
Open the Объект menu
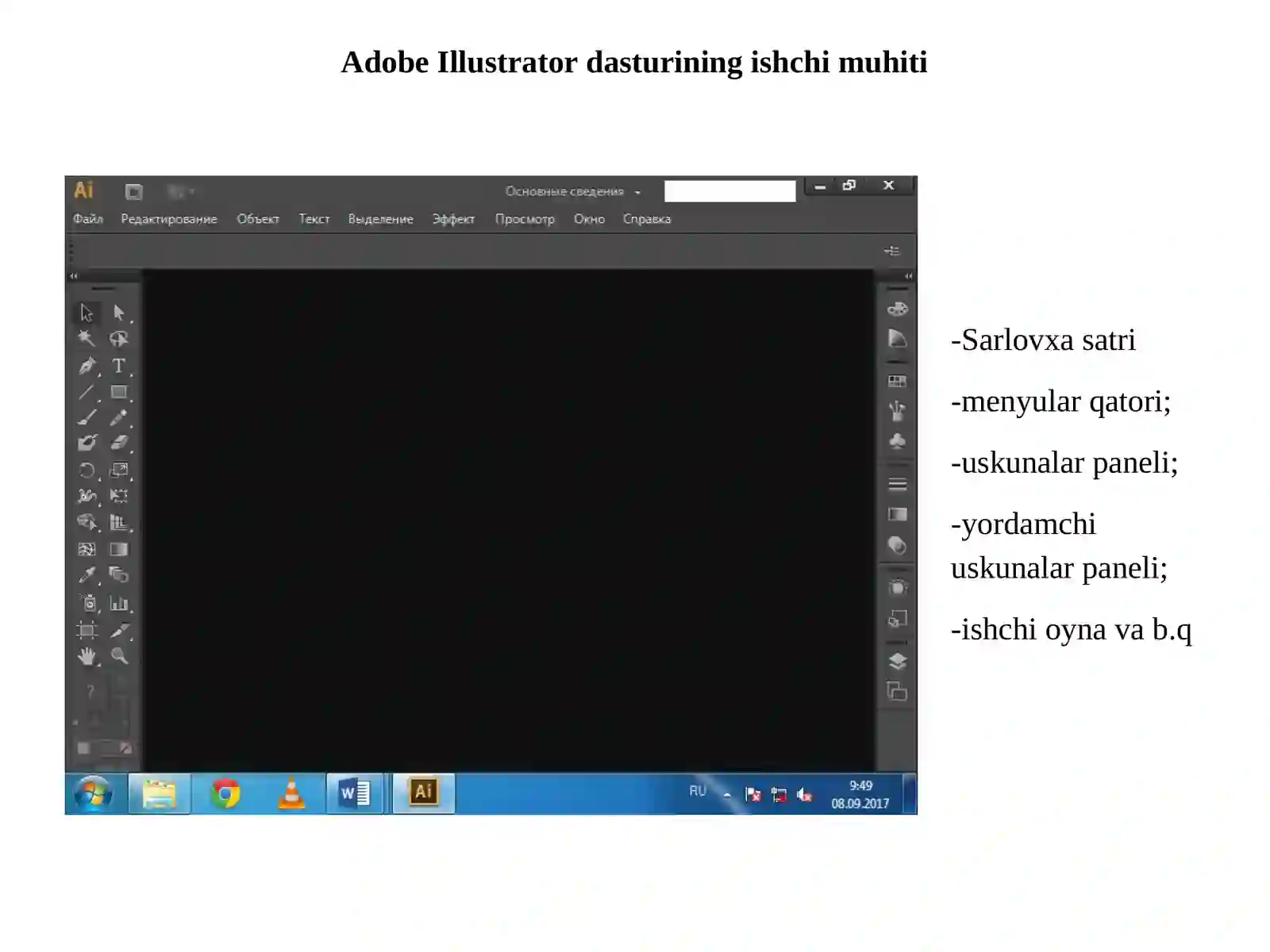click(x=258, y=219)
